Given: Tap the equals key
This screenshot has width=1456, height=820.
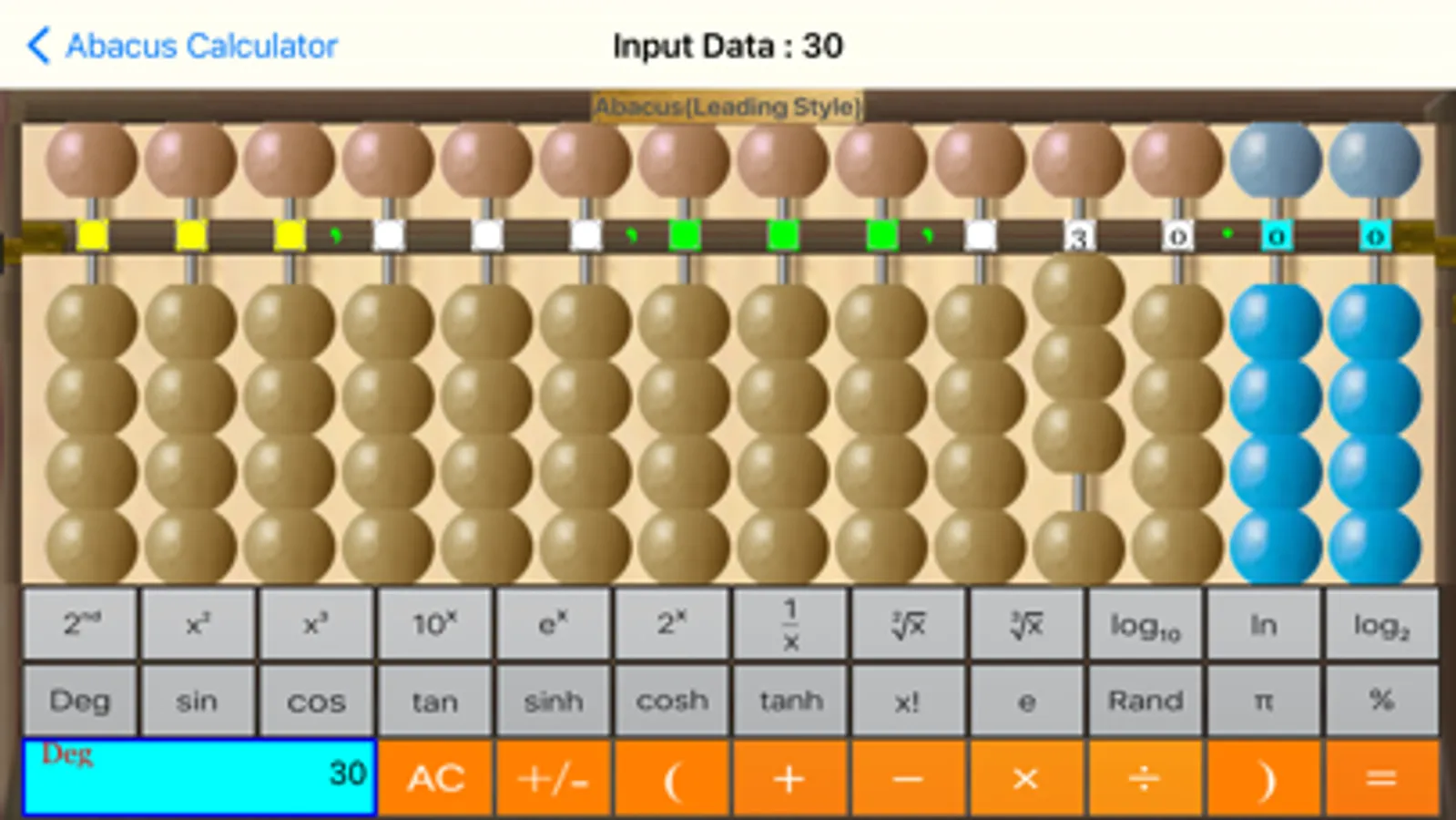Looking at the screenshot, I should (1382, 778).
